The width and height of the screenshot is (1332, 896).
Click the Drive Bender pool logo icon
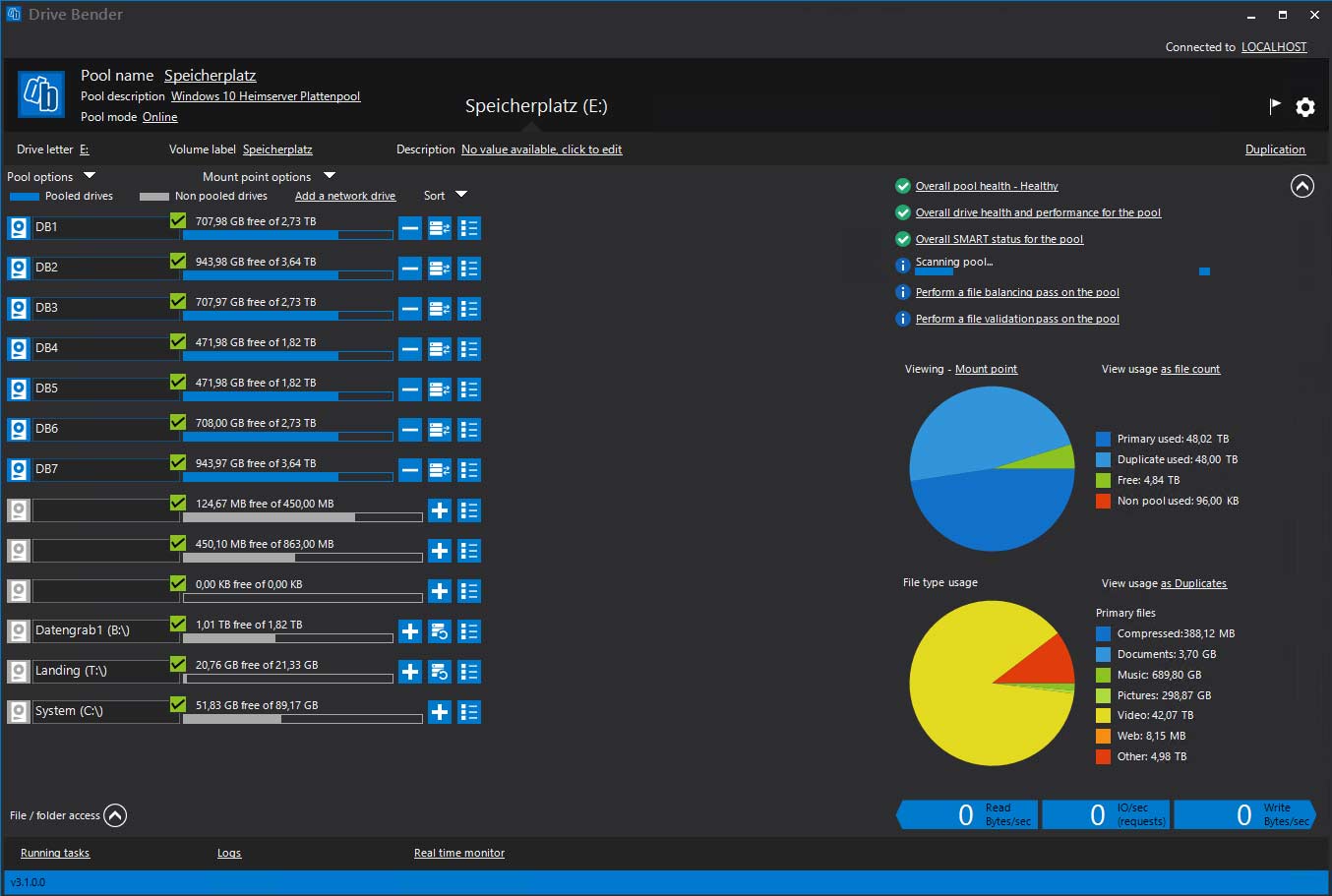coord(41,94)
